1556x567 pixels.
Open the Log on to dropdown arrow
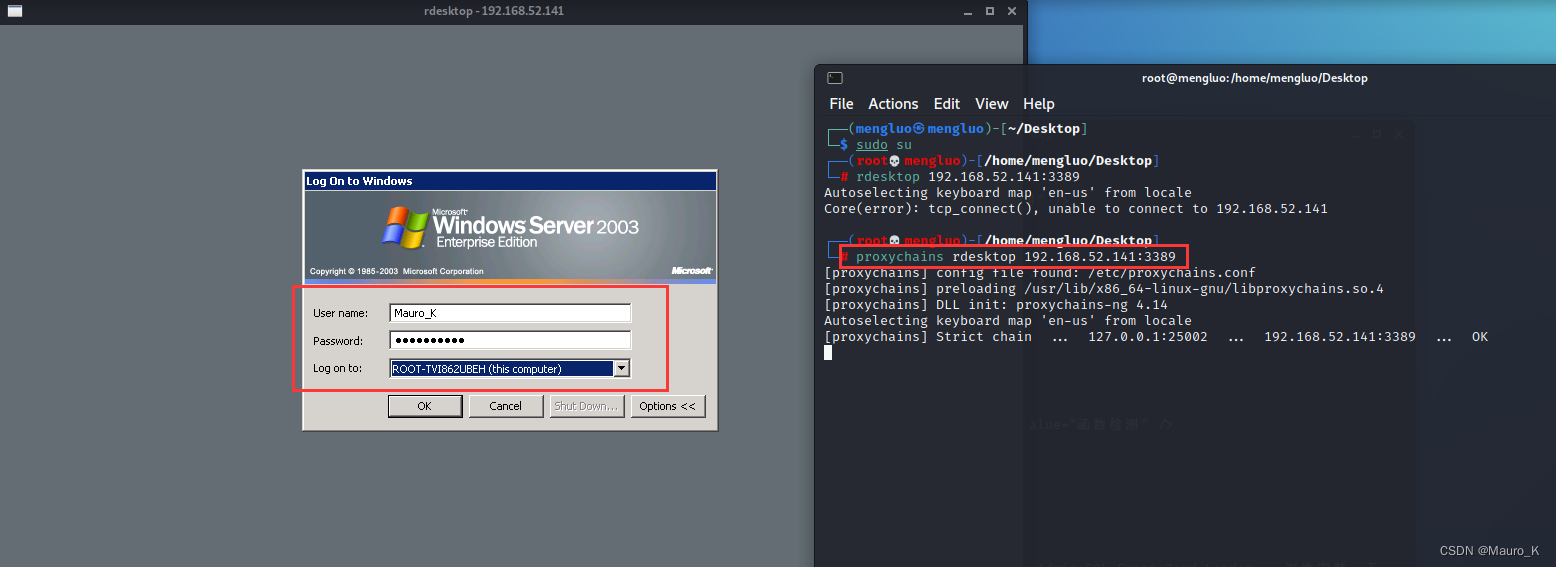coord(622,368)
